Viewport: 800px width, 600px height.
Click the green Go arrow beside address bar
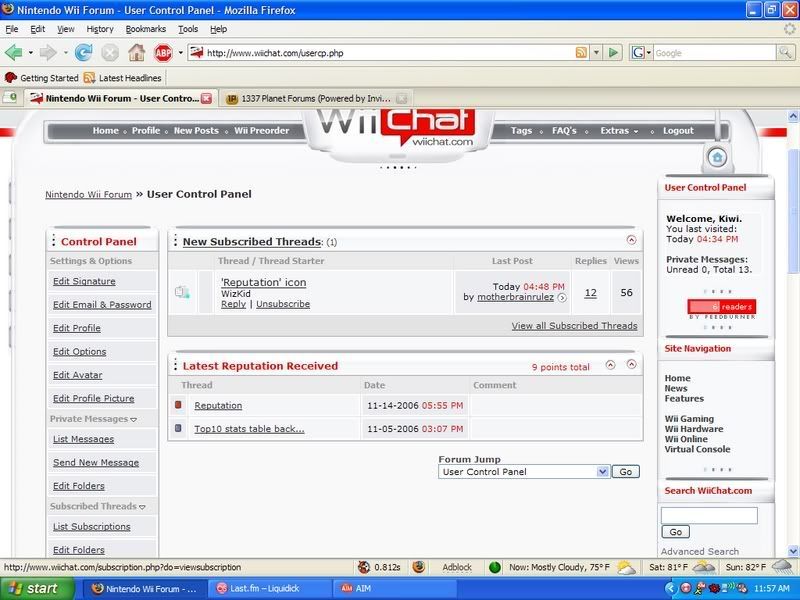613,53
